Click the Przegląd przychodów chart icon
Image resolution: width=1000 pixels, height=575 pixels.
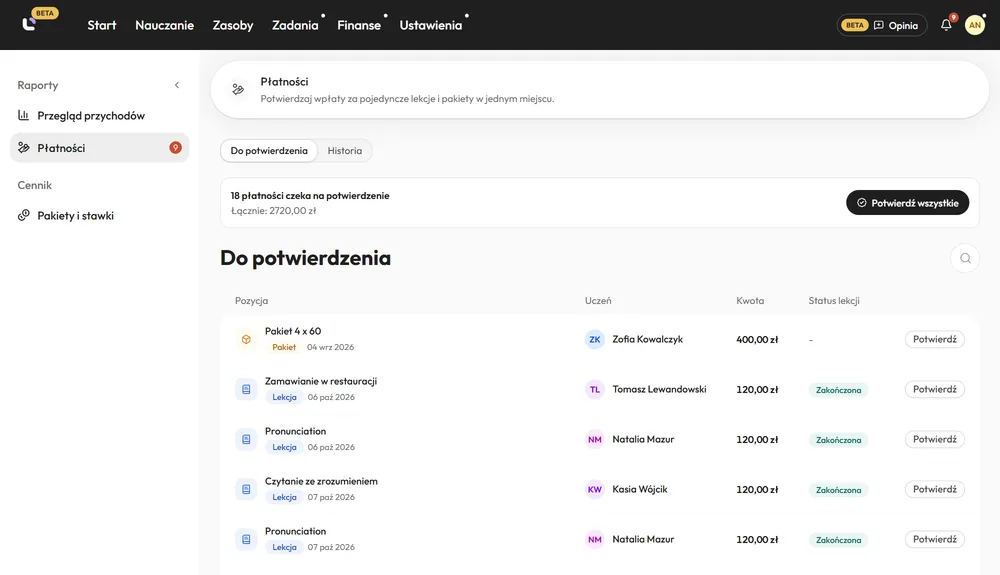pos(24,115)
